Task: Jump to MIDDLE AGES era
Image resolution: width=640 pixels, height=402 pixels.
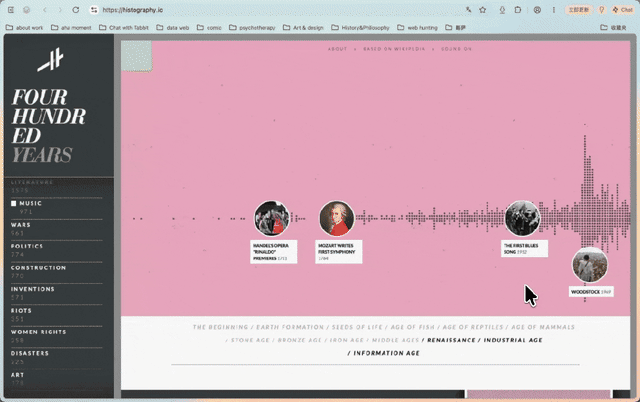Action: click(x=395, y=340)
